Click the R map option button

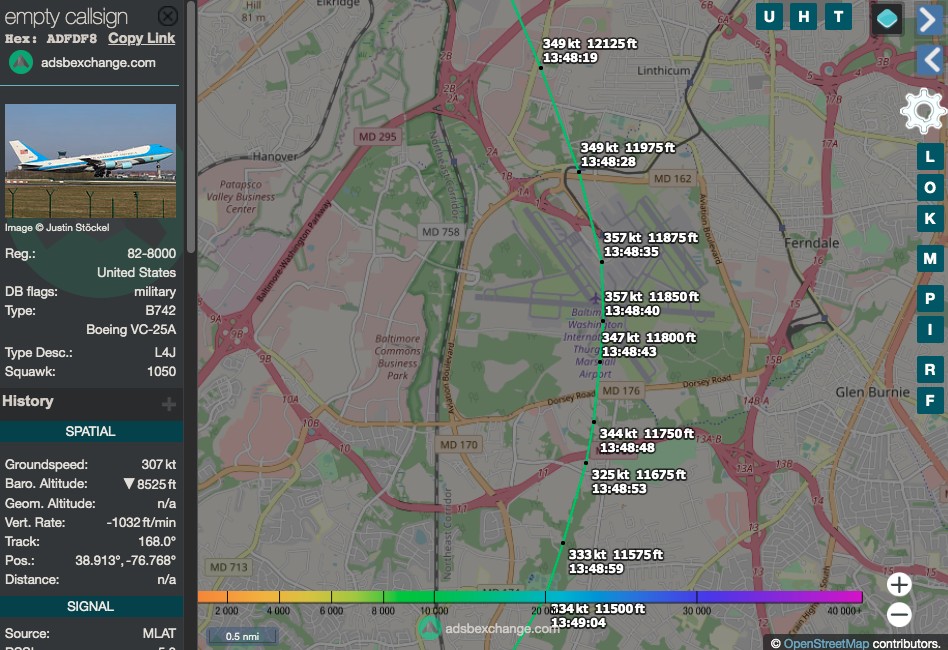[x=930, y=369]
